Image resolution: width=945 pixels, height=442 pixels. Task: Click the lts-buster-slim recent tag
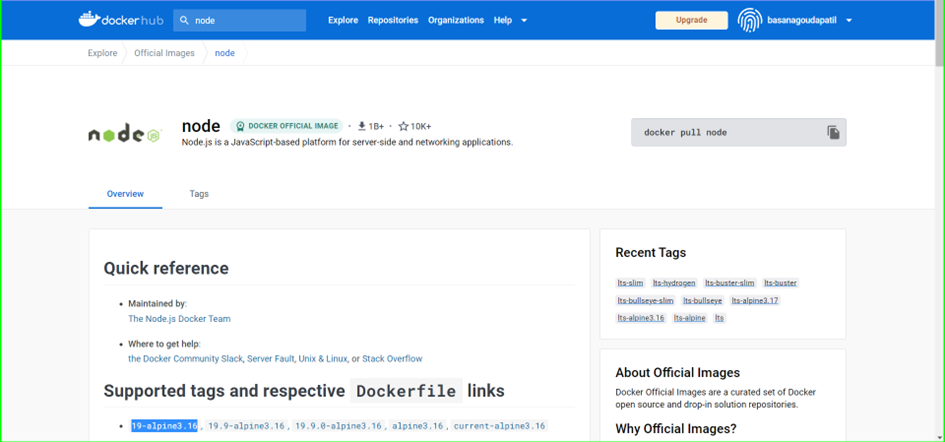tap(730, 282)
